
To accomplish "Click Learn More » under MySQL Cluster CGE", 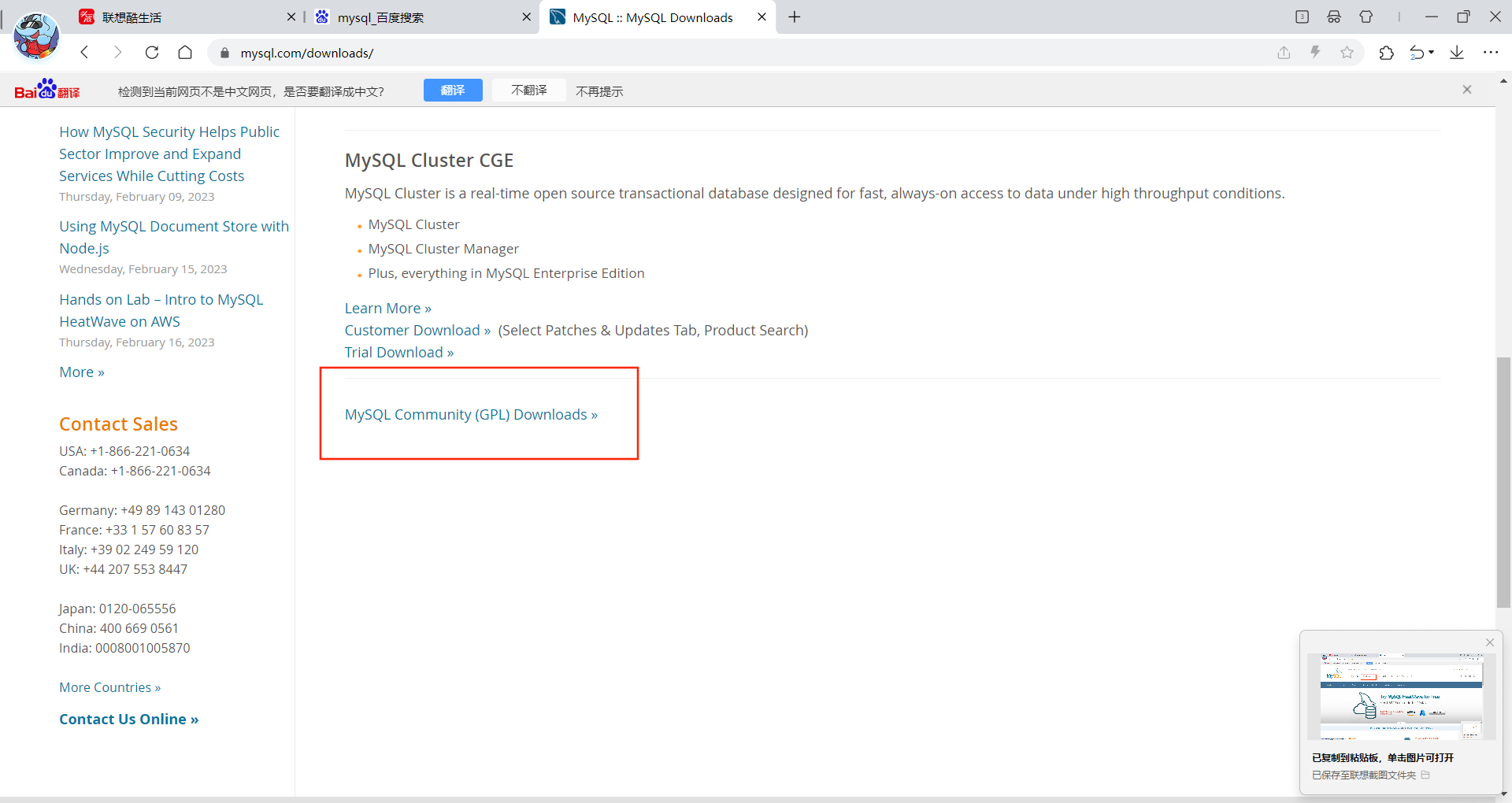I will [x=388, y=308].
